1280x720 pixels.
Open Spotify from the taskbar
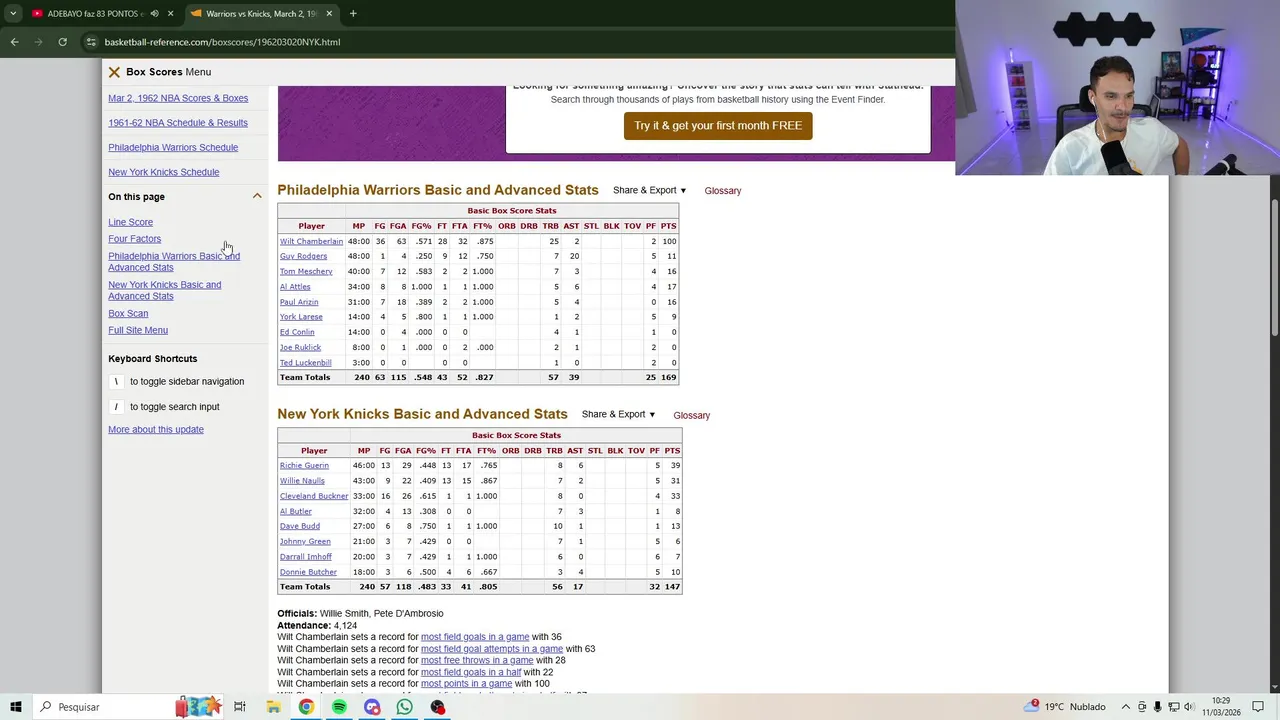point(339,707)
